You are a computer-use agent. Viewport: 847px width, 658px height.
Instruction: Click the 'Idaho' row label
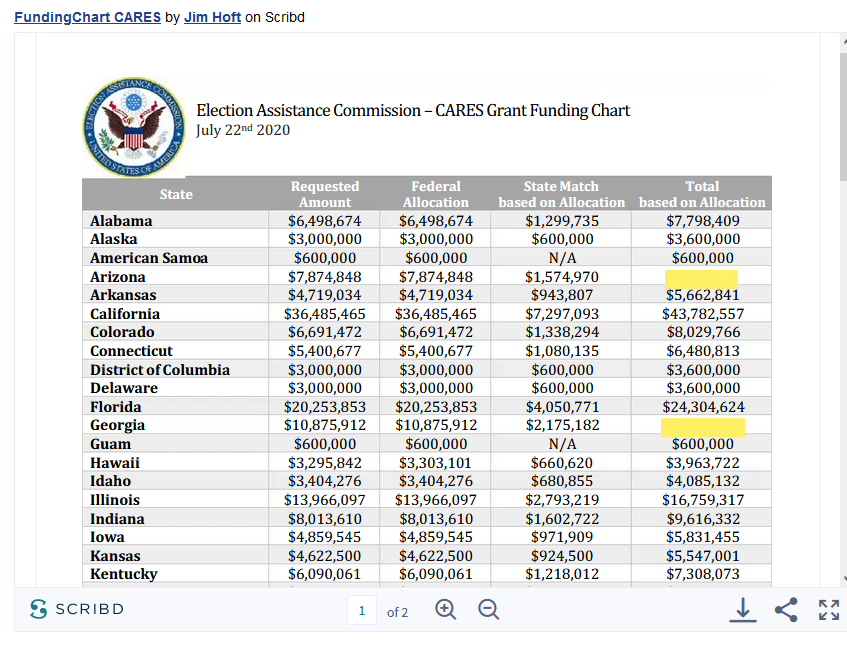click(x=110, y=481)
